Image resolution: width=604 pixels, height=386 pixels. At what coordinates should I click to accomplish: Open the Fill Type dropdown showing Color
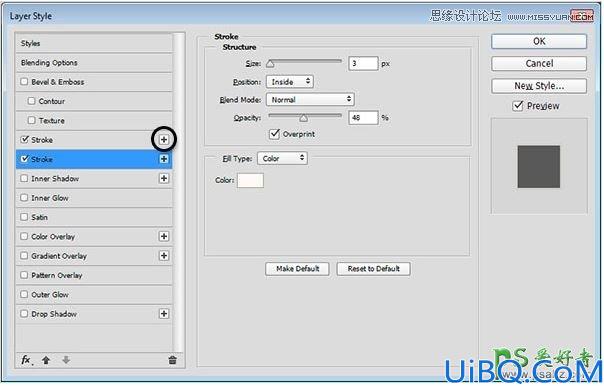coord(282,158)
